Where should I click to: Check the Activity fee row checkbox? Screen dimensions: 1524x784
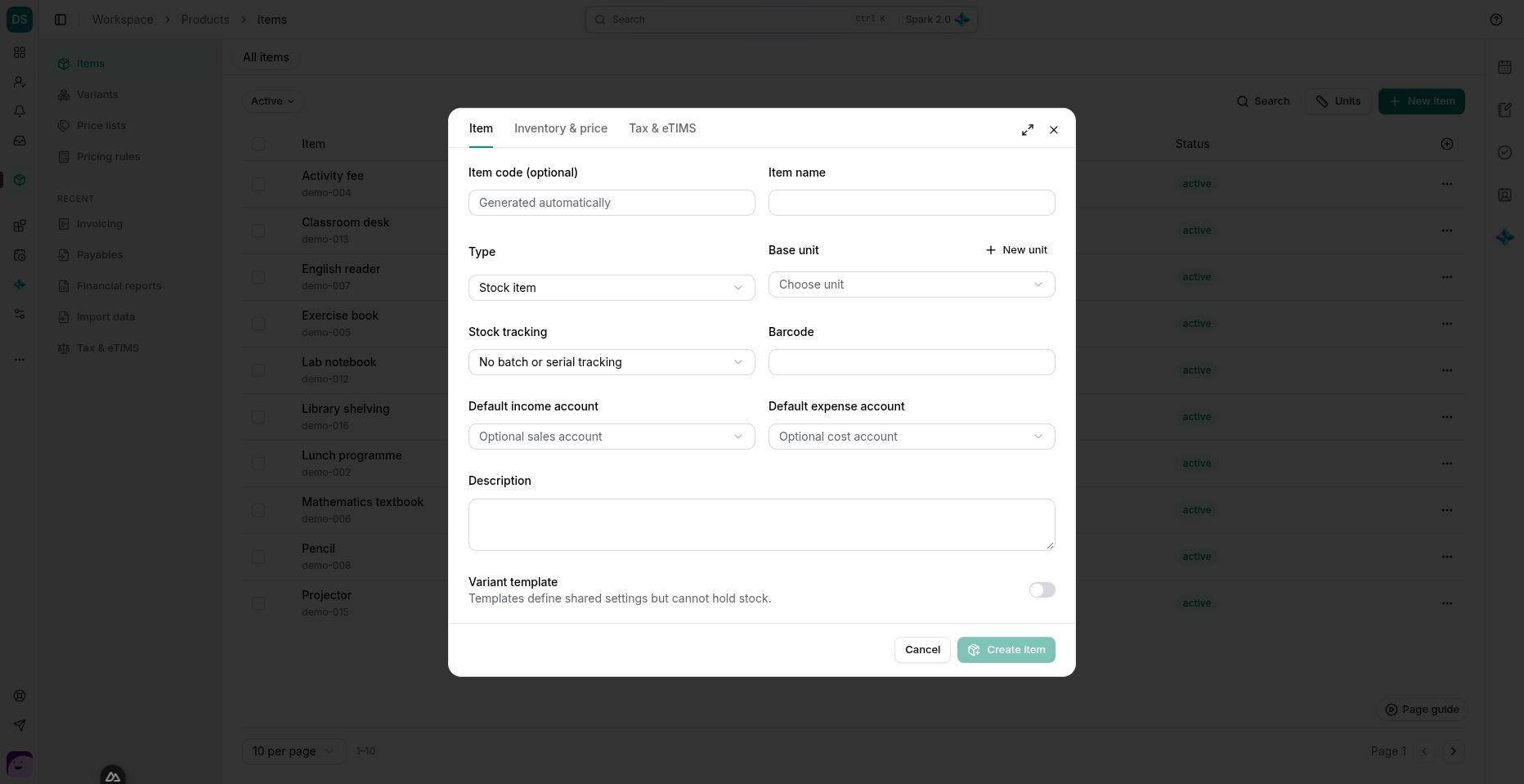click(x=258, y=184)
